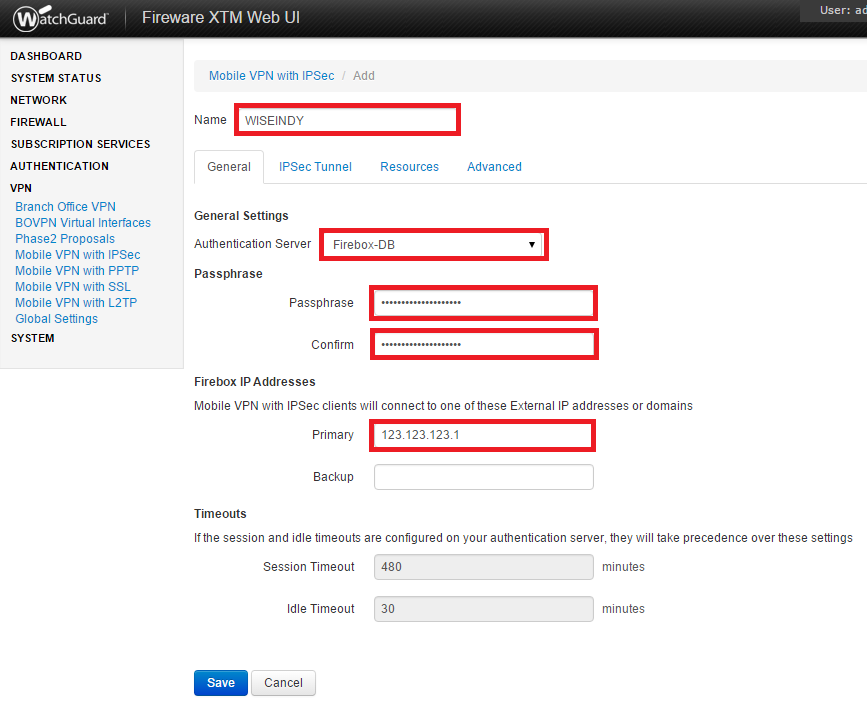Click the Confirm passphrase field

[x=484, y=344]
